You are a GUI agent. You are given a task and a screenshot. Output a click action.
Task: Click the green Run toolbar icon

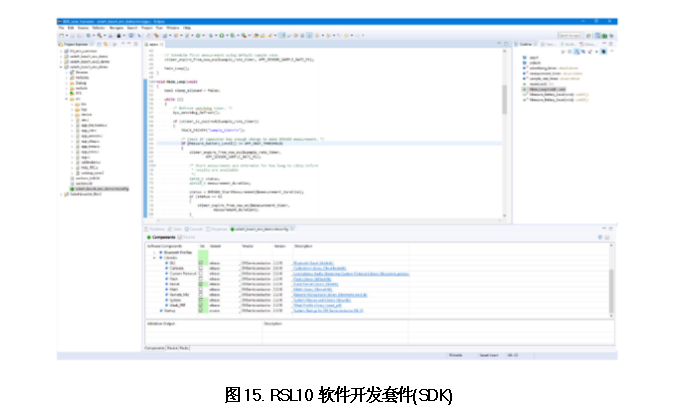click(221, 36)
